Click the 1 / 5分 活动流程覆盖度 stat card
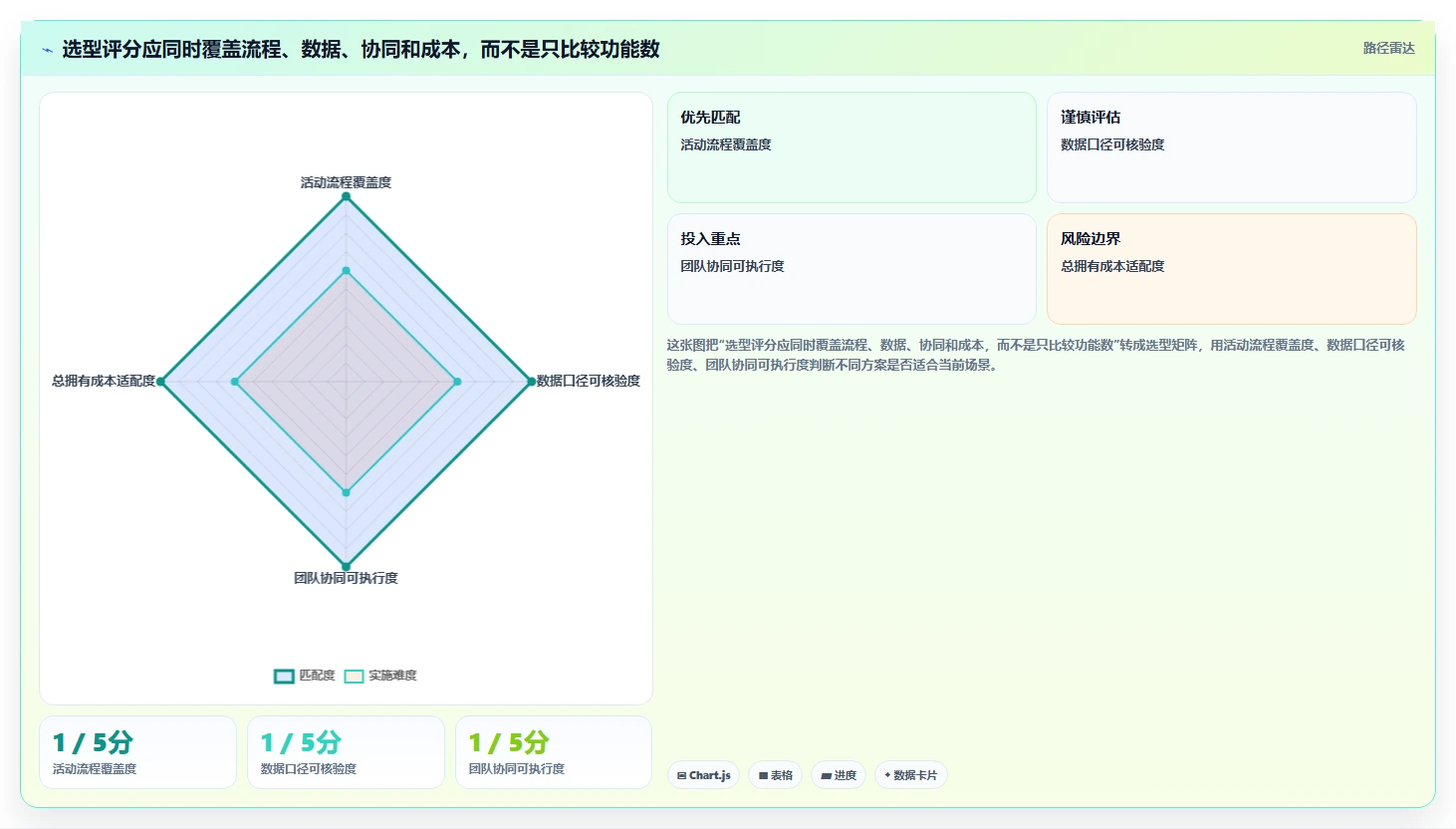1456x829 pixels. (x=138, y=752)
